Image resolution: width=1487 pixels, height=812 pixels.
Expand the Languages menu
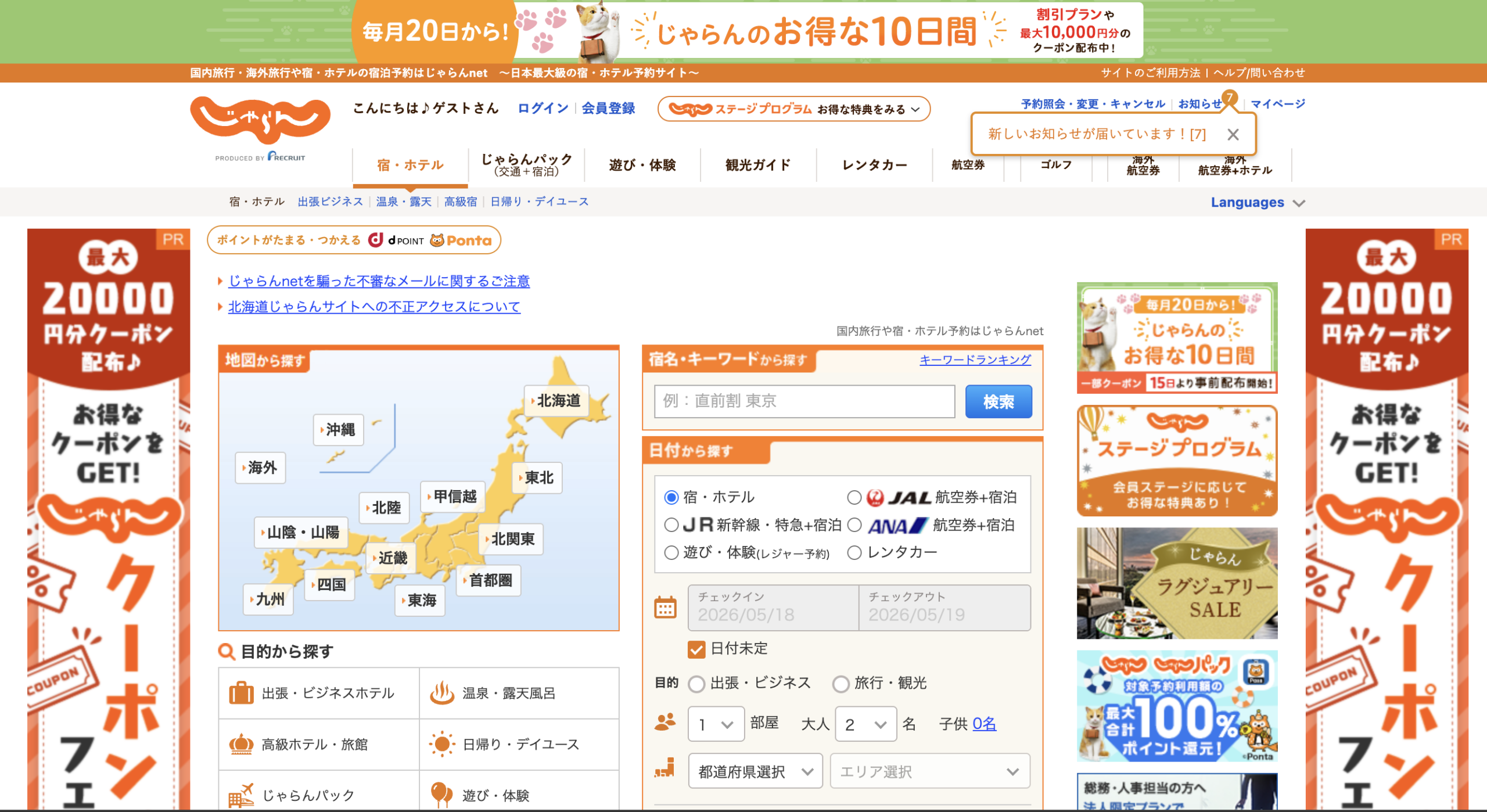click(x=1257, y=202)
